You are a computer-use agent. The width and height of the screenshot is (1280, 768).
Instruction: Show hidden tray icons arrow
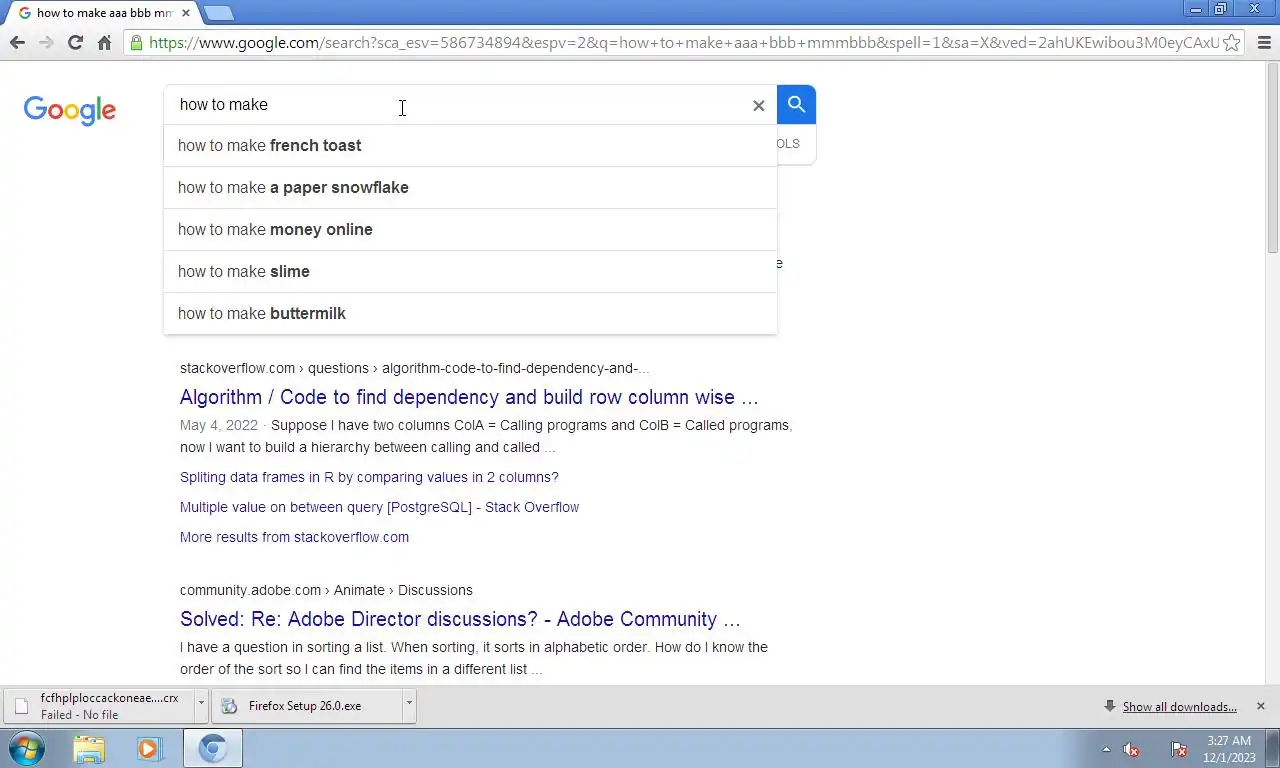click(1106, 749)
